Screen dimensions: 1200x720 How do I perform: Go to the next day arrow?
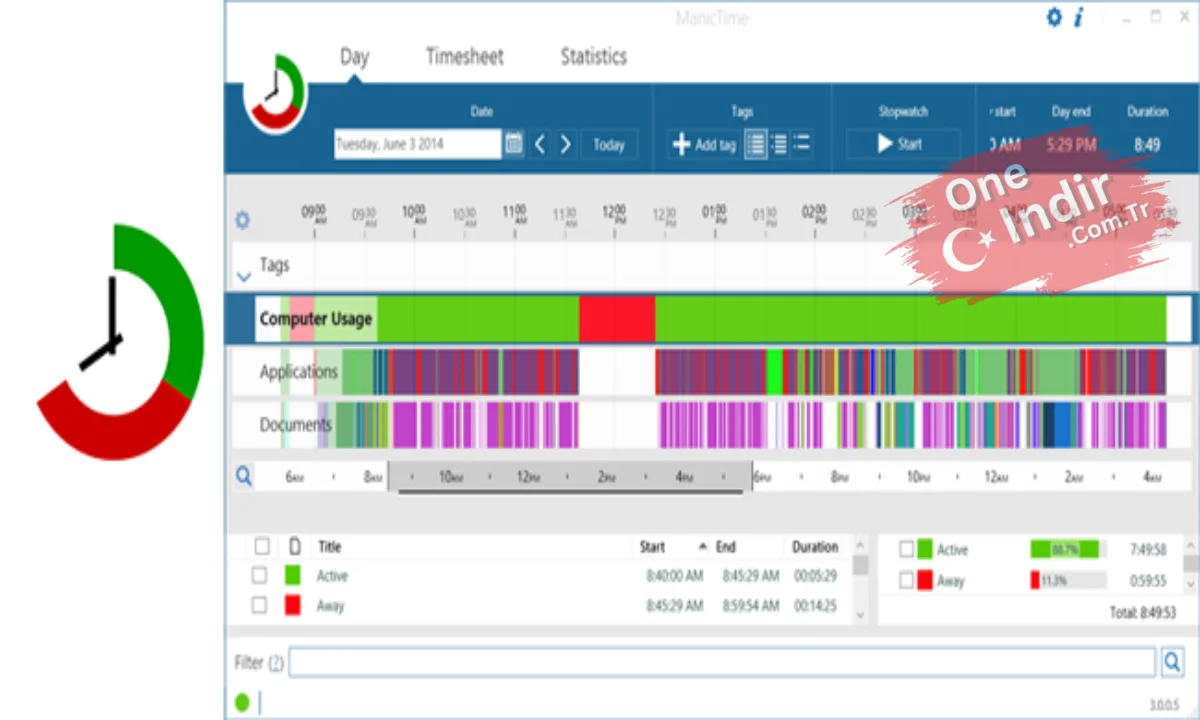pos(565,144)
